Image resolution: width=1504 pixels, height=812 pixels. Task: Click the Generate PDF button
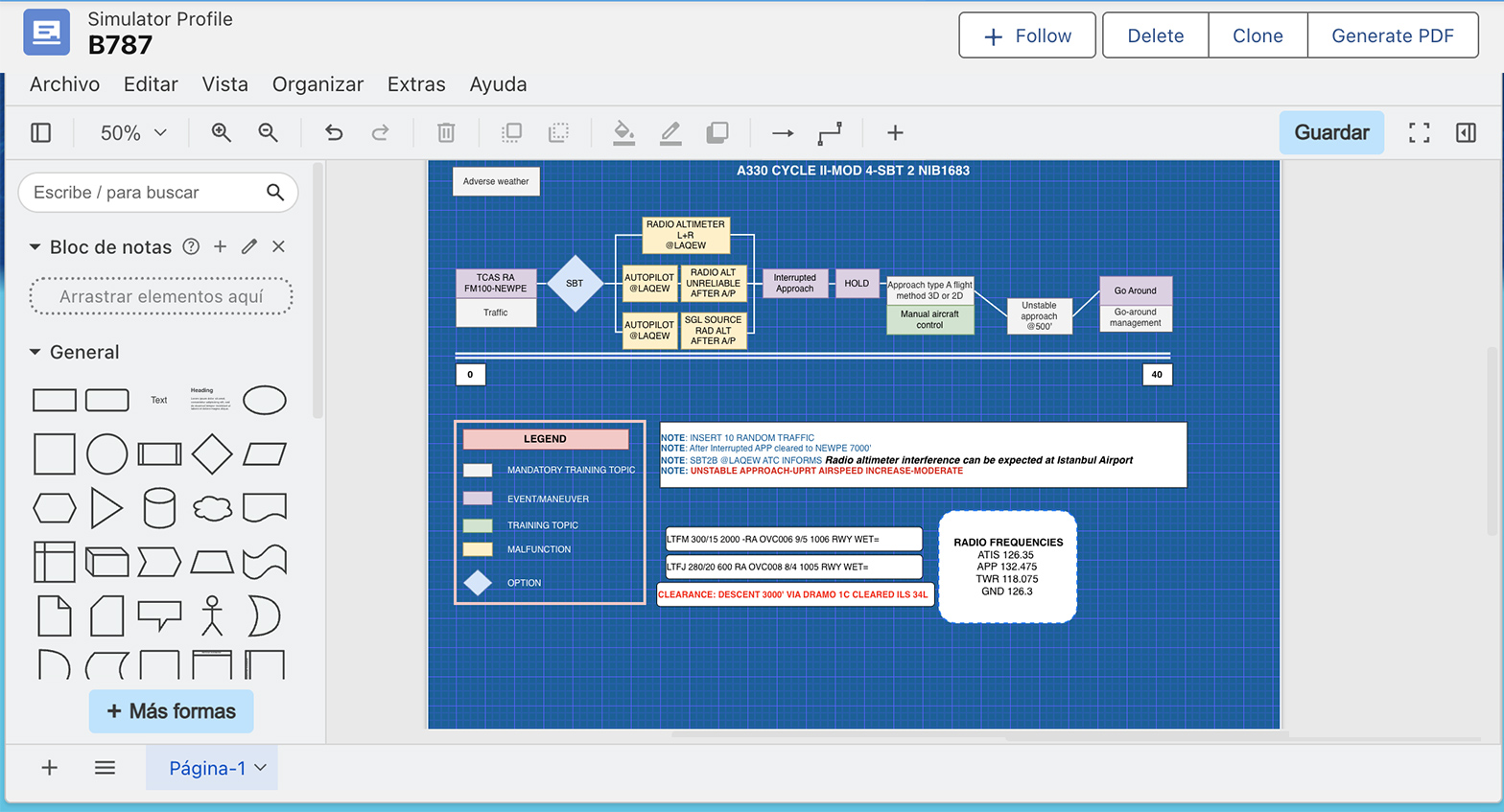click(x=1392, y=35)
